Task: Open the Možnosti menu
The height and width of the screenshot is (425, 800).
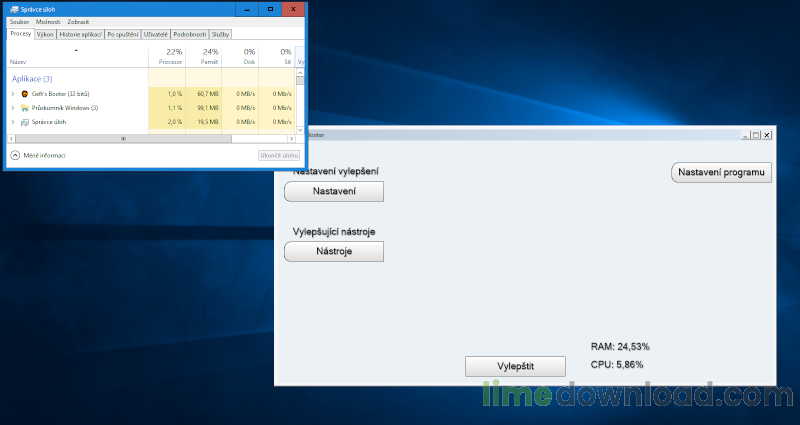Action: pyautogui.click(x=47, y=21)
